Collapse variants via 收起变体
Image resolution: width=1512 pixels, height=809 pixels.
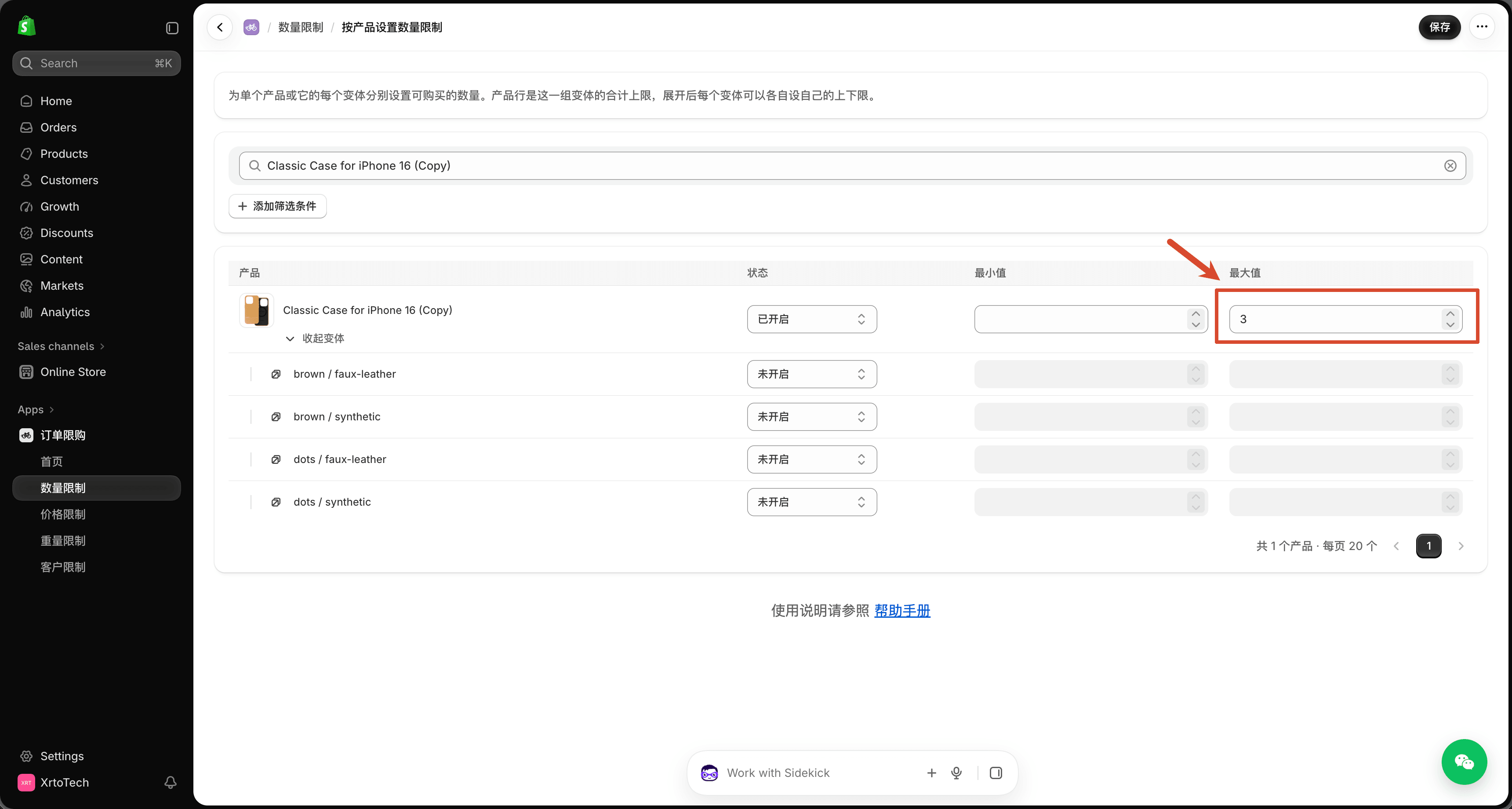(315, 338)
